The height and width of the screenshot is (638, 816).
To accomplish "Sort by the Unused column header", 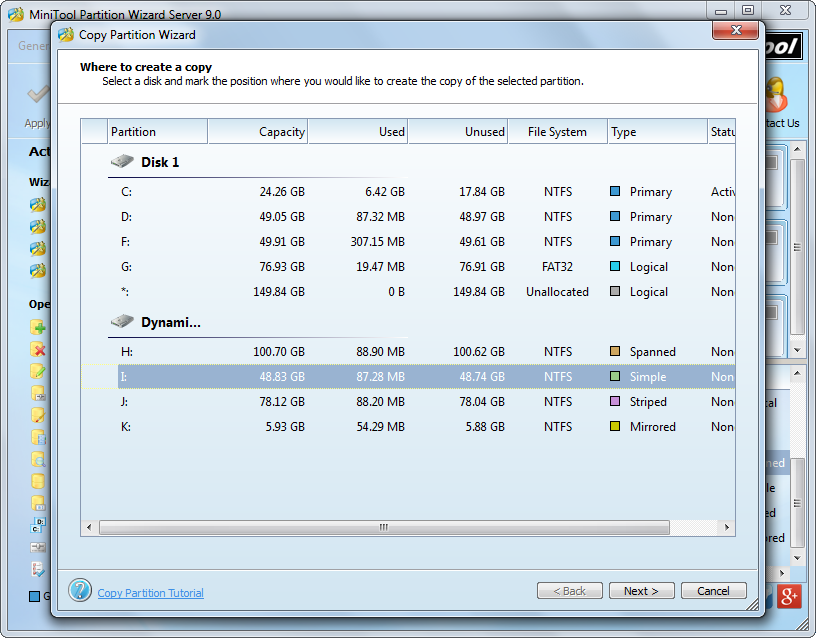I will coord(458,132).
